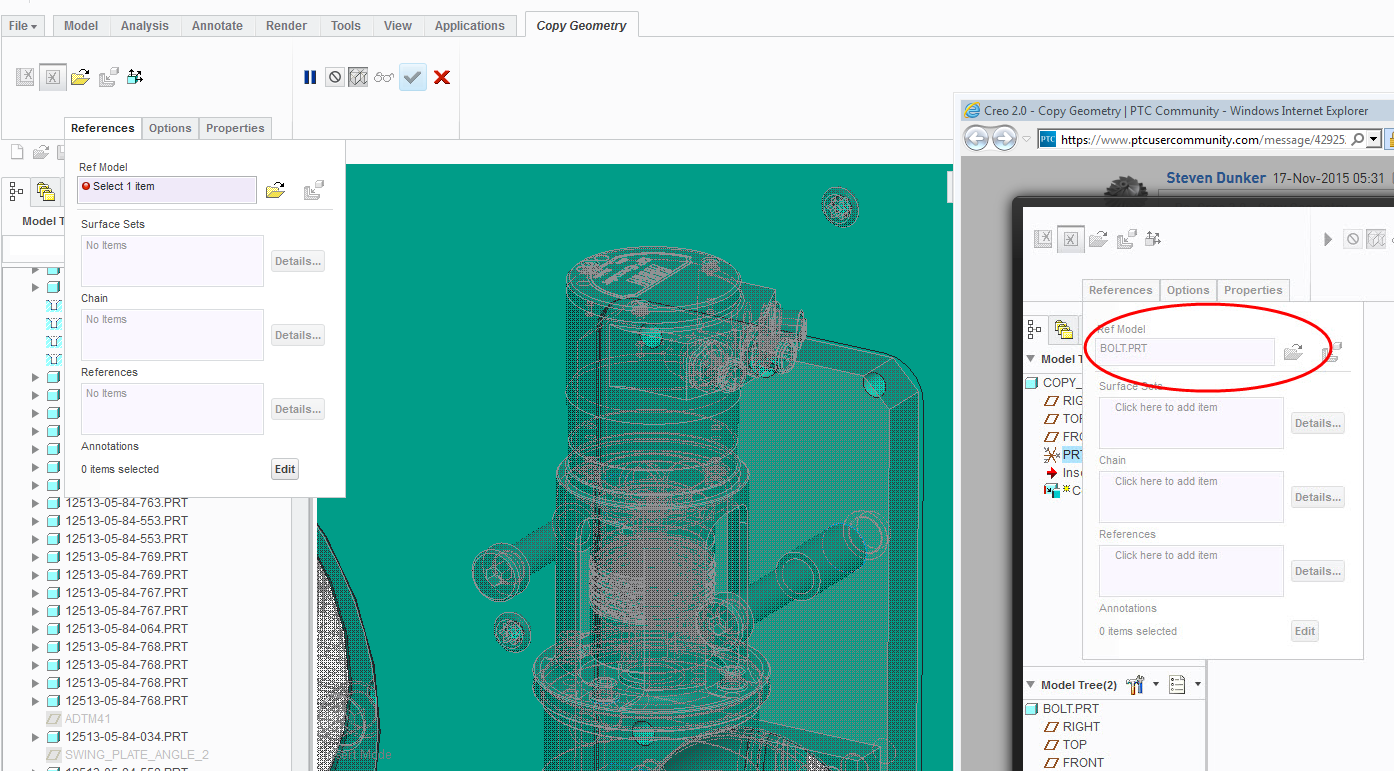The image size is (1394, 771).
Task: Cancel feature with the red X button
Action: (442, 77)
